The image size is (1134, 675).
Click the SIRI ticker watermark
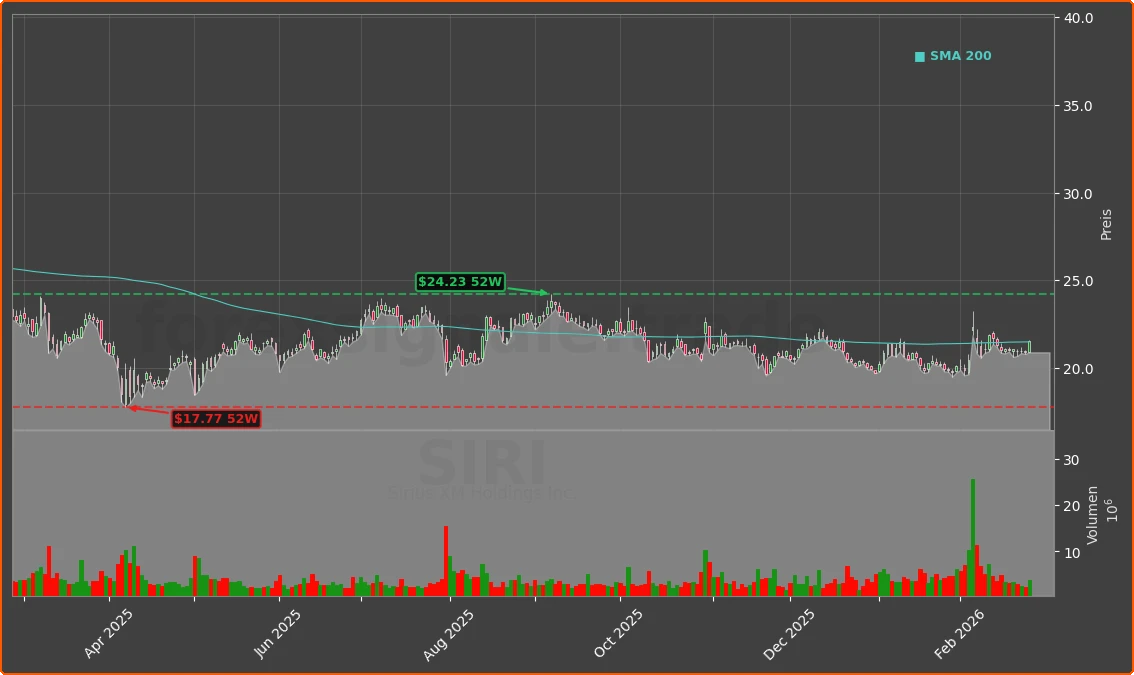[482, 465]
